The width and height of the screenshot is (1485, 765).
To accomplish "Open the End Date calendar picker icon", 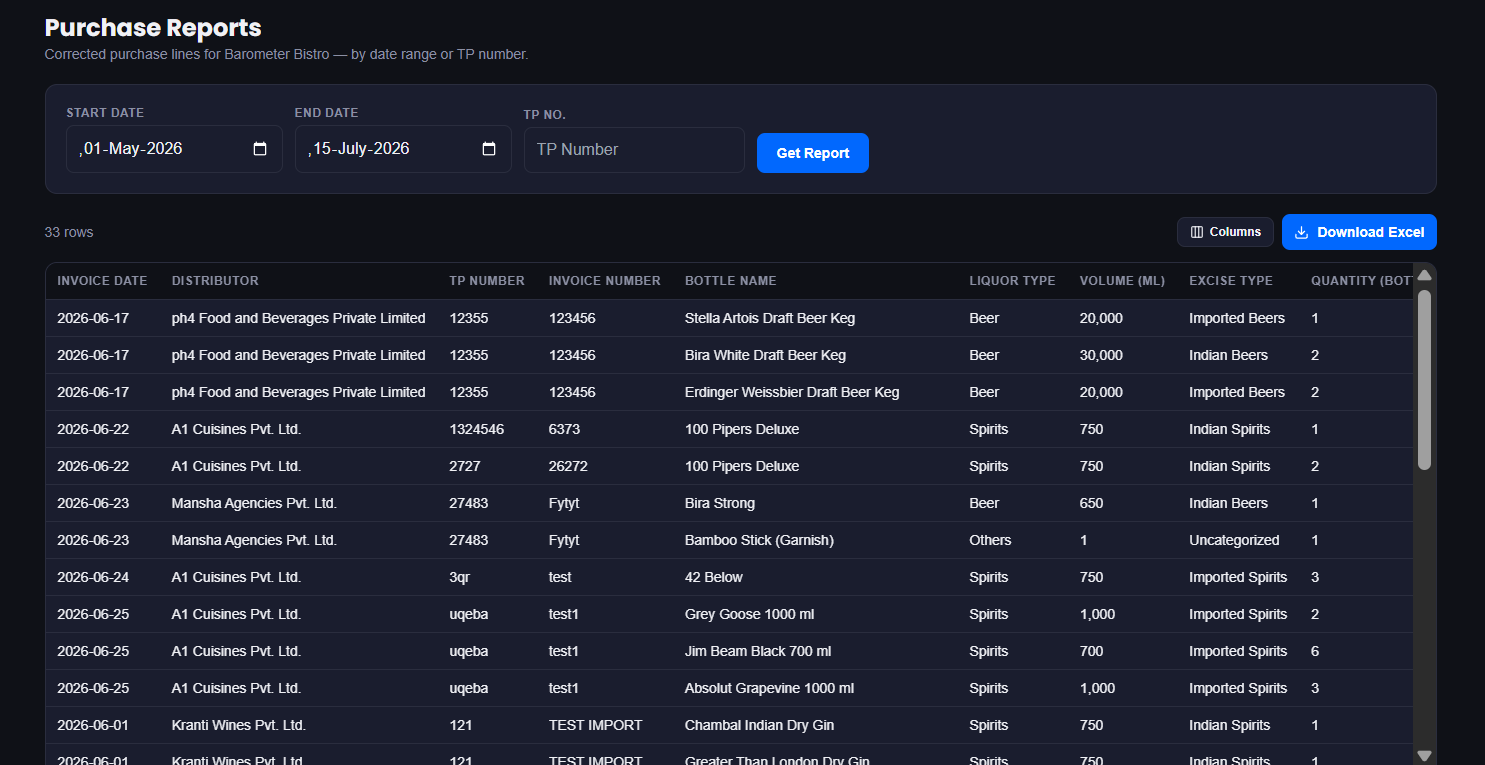I will coord(489,149).
